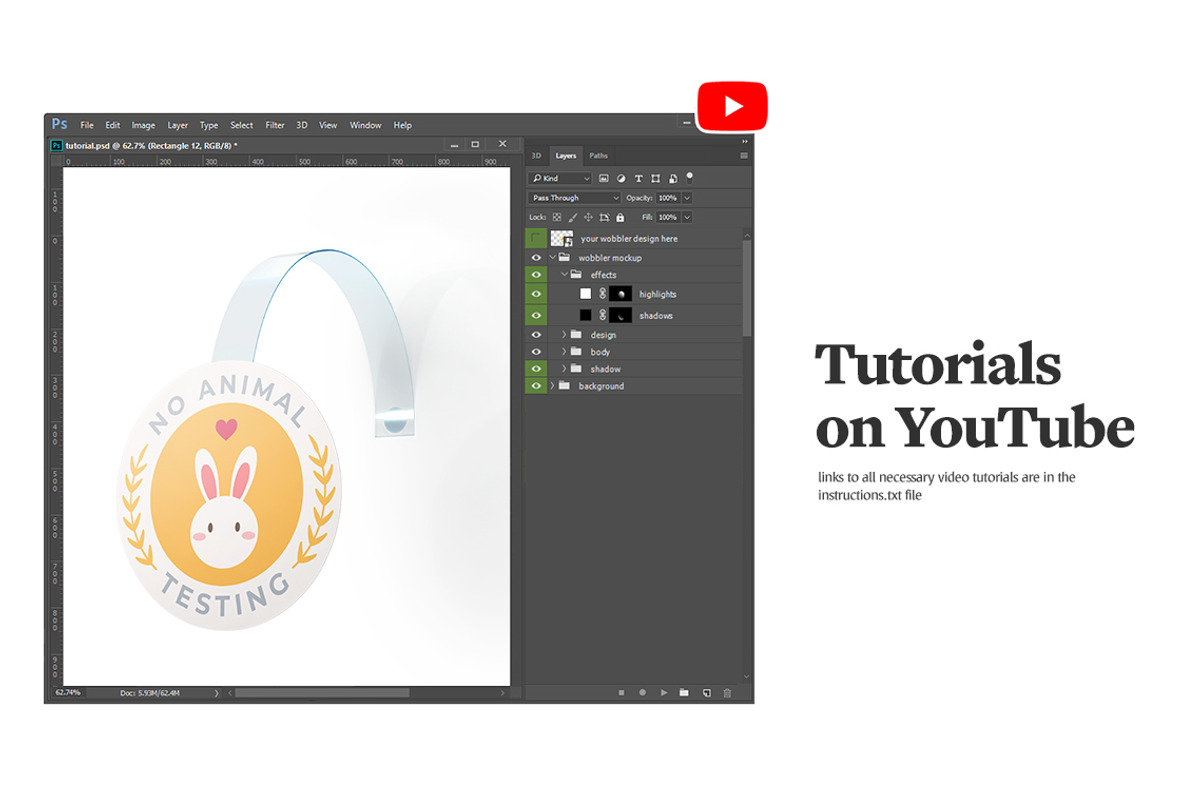Click the YouTube play logo
1200x800 pixels.
click(x=732, y=107)
